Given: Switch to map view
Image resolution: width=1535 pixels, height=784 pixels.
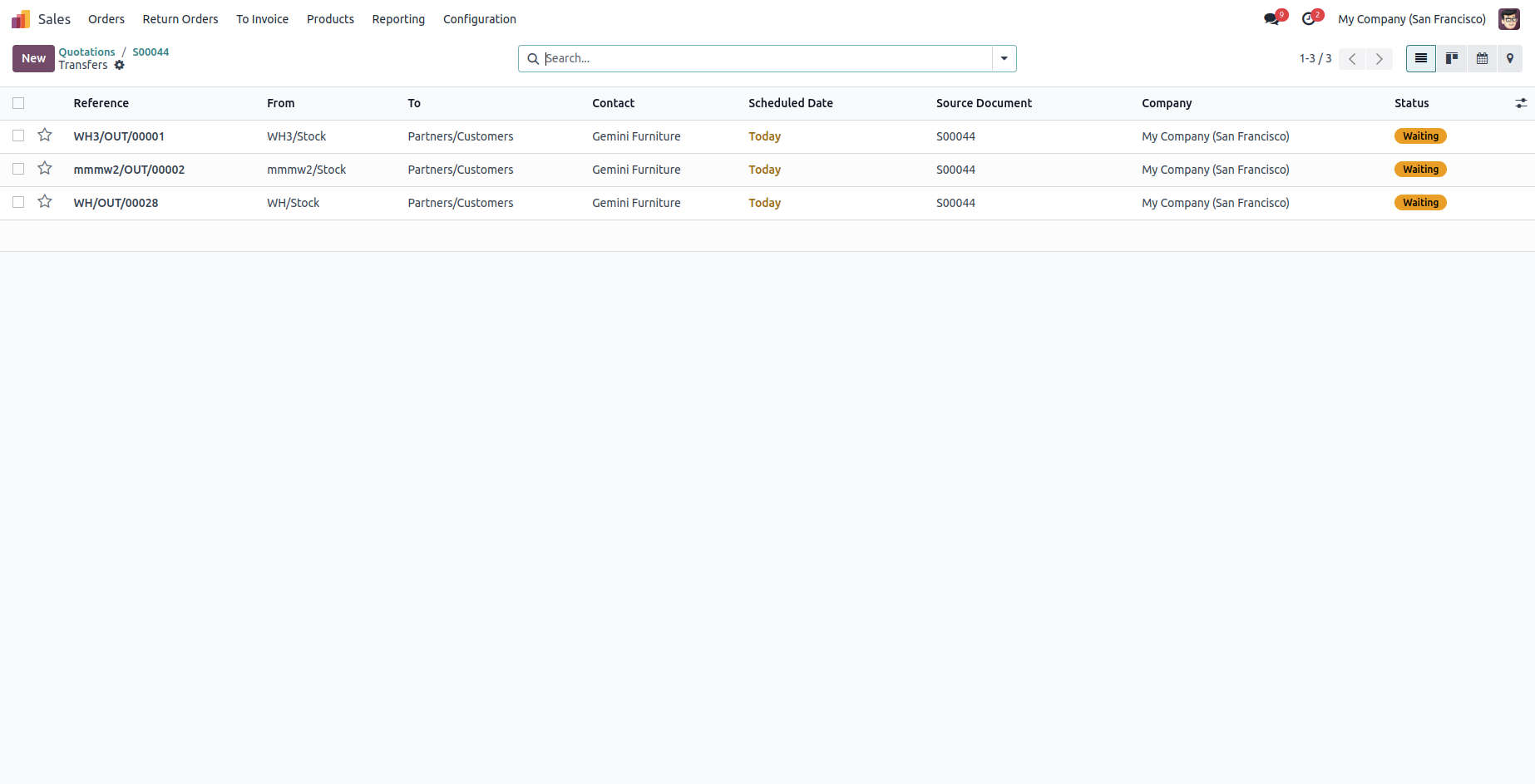Looking at the screenshot, I should [x=1510, y=58].
